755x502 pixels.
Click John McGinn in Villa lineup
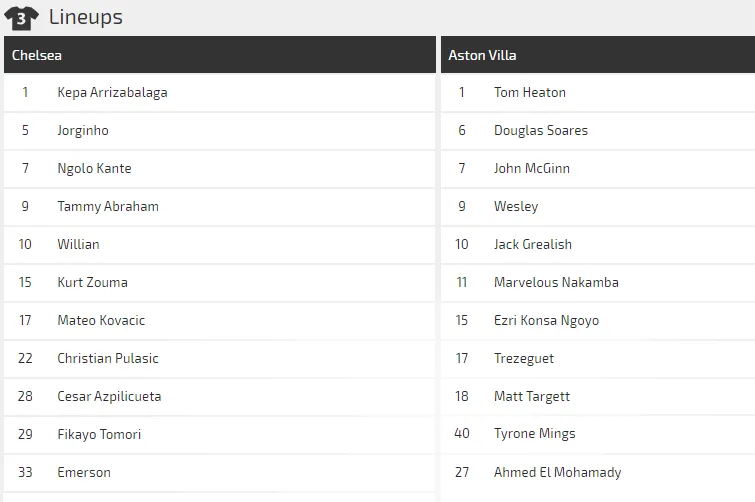(x=532, y=168)
